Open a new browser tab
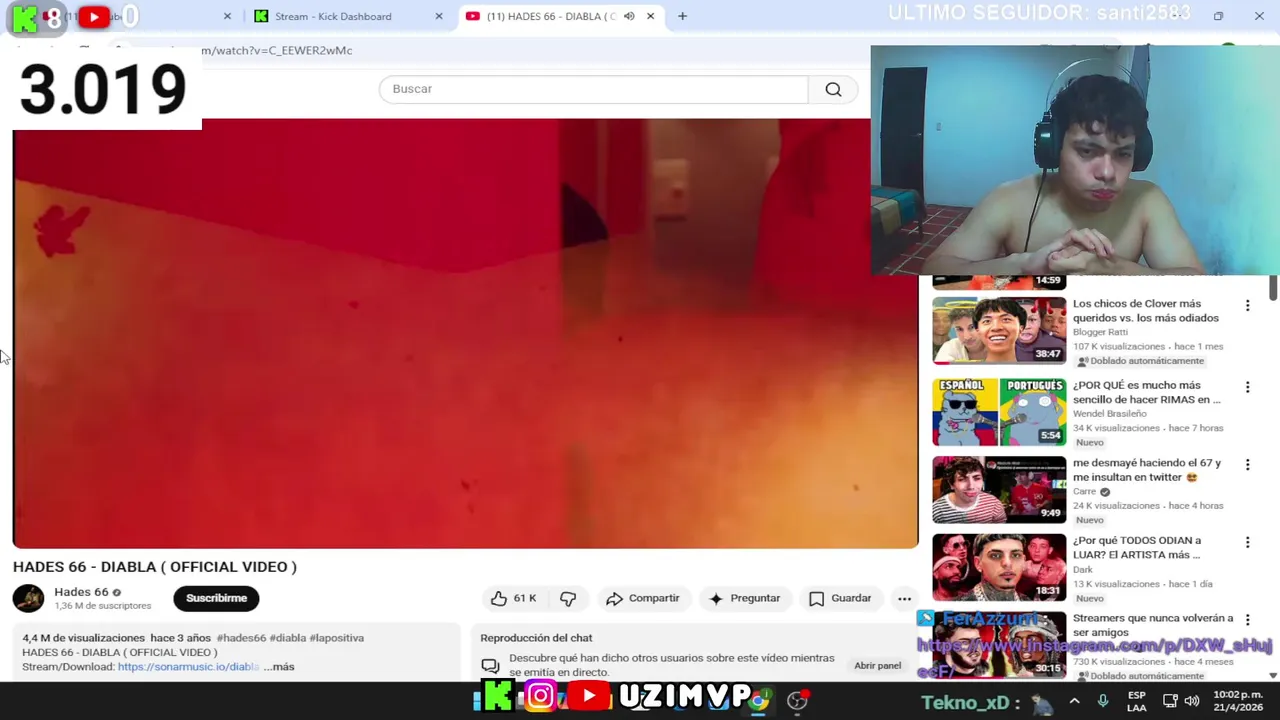This screenshot has height=720, width=1280. click(682, 16)
